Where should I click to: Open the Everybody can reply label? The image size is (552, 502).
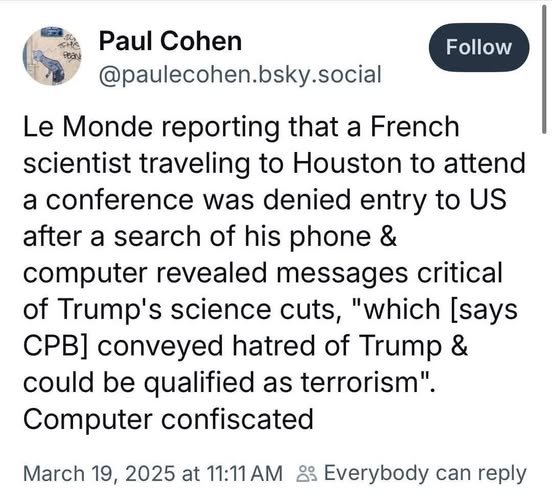[x=425, y=473]
